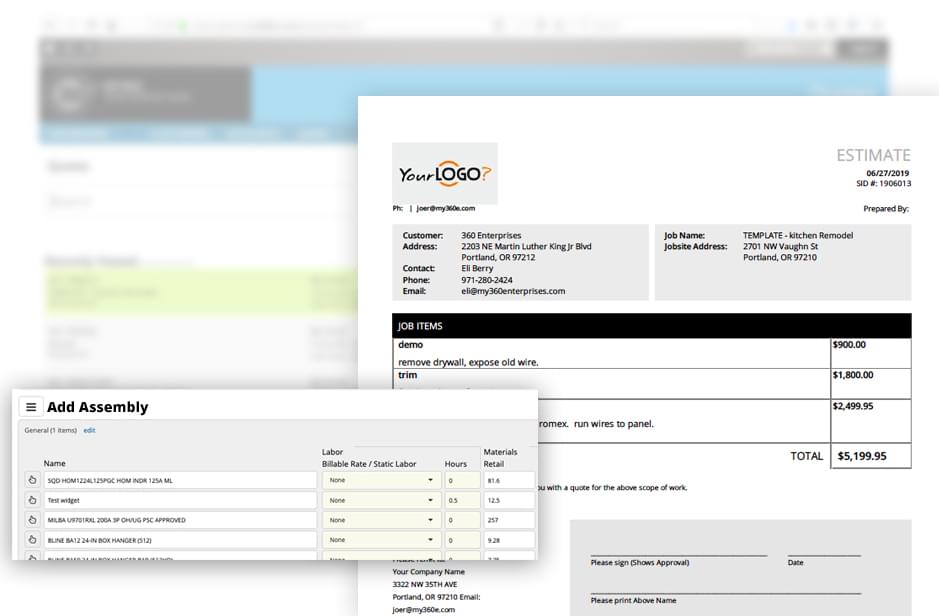Click phone number 971-280-2424
The height and width of the screenshot is (616, 939).
487,280
